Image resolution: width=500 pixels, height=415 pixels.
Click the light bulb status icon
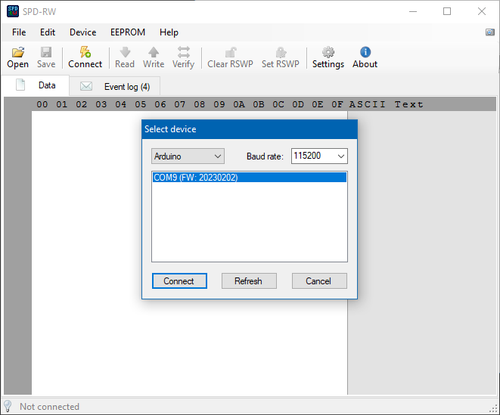pyautogui.click(x=7, y=406)
